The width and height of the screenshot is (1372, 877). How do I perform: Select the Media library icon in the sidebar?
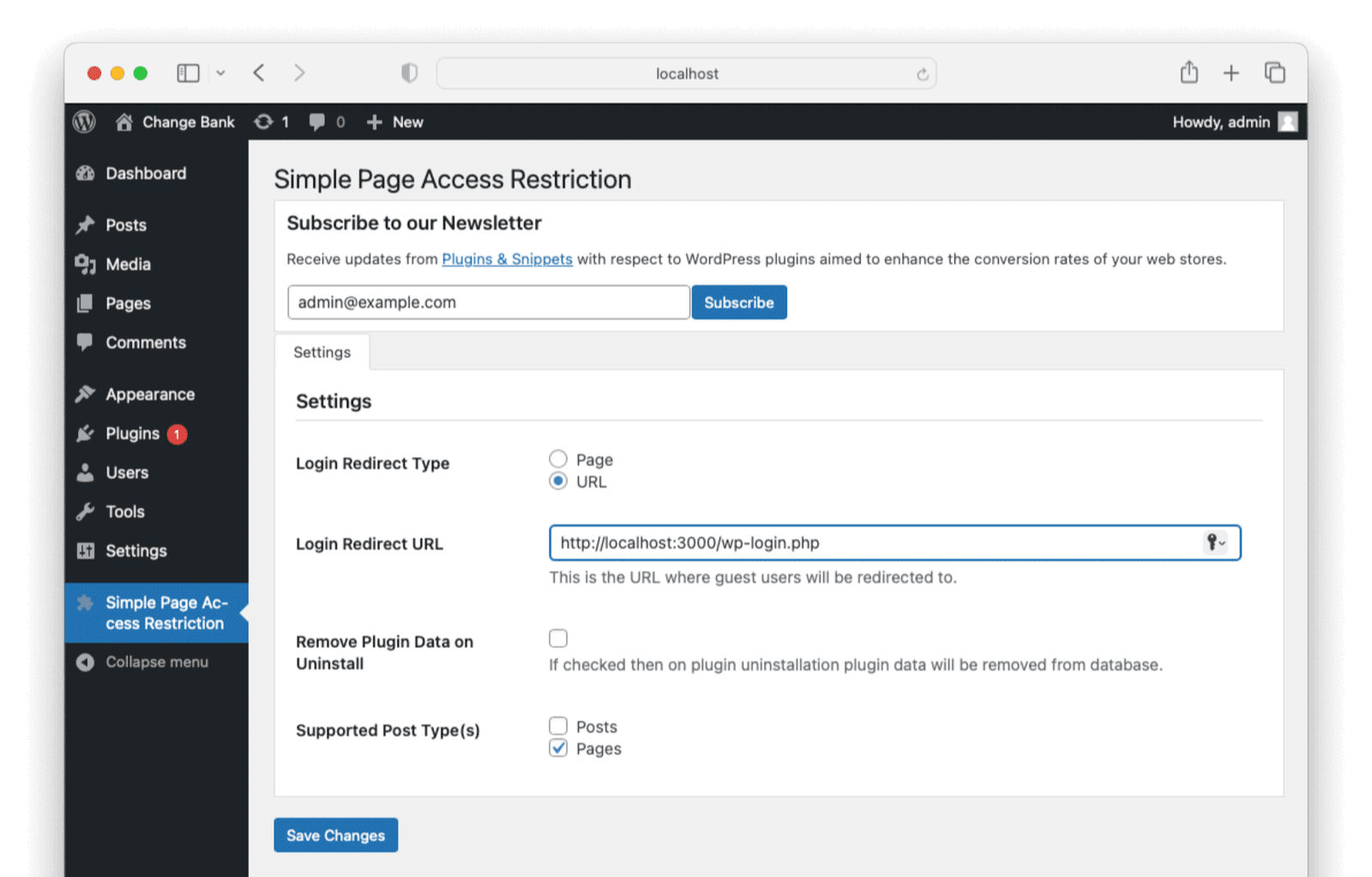pos(86,264)
